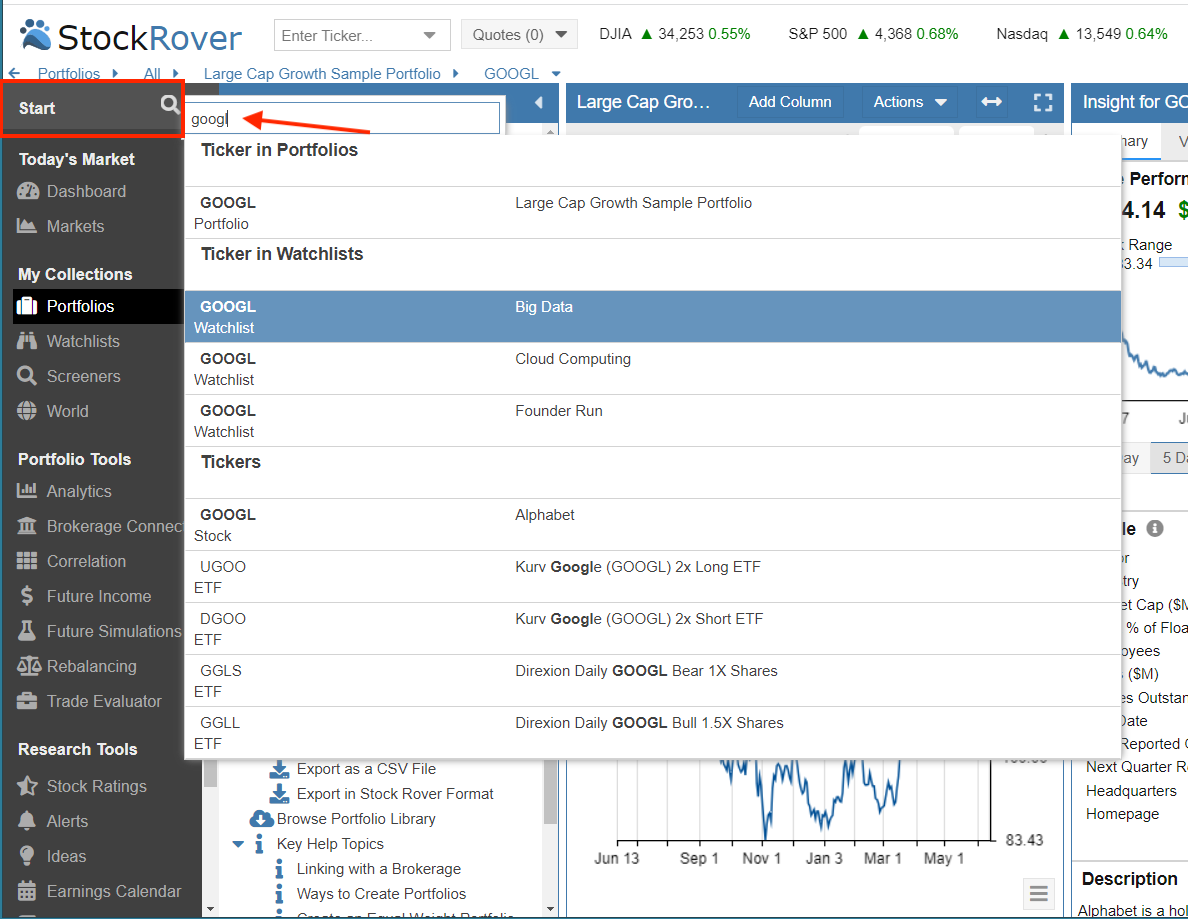Viewport: 1188px width, 919px height.
Task: Select DGOO Kurv Google 2x Short ETF
Action: [652, 629]
